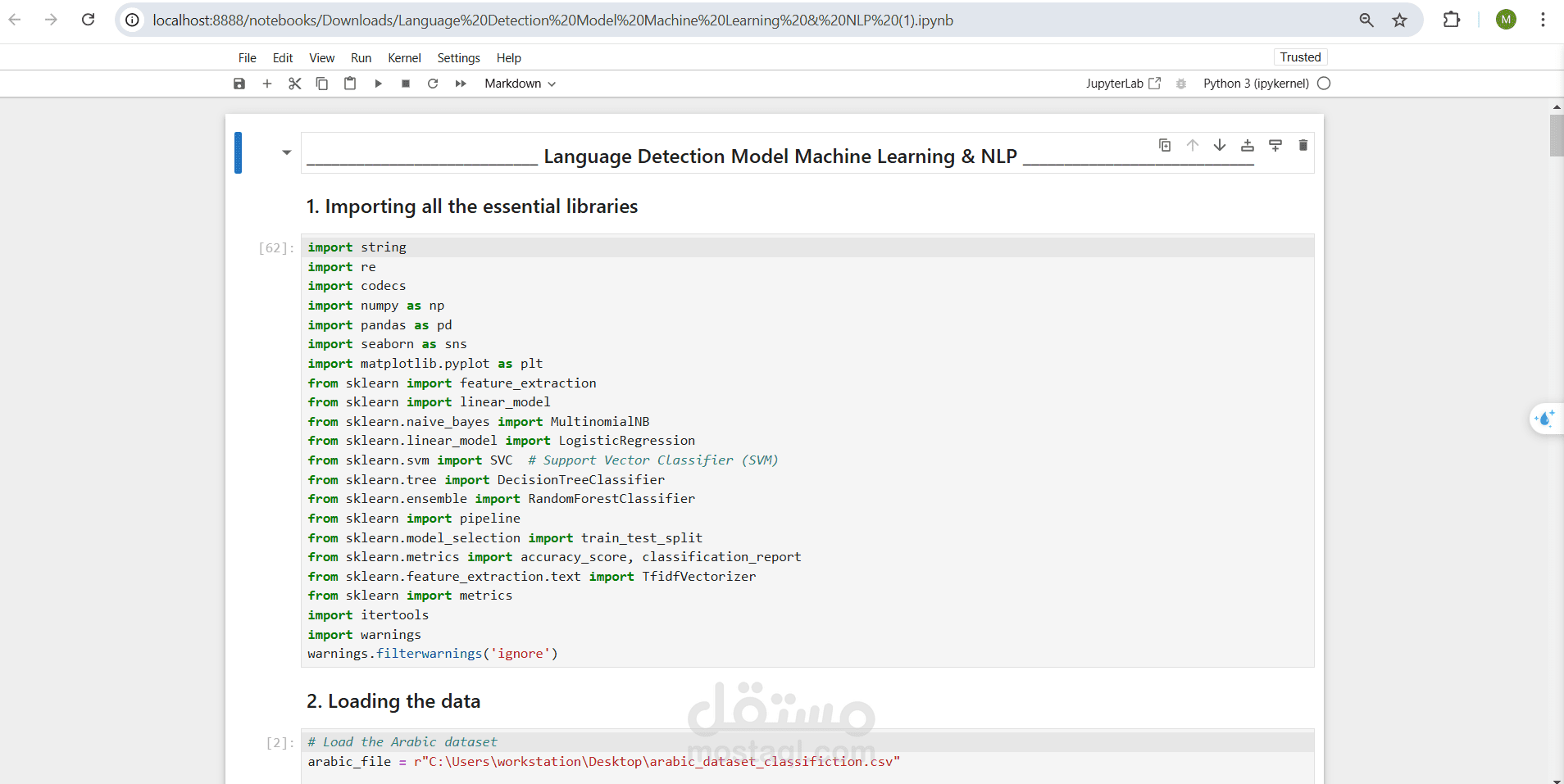Restart the kernel using the refresh icon

[433, 83]
